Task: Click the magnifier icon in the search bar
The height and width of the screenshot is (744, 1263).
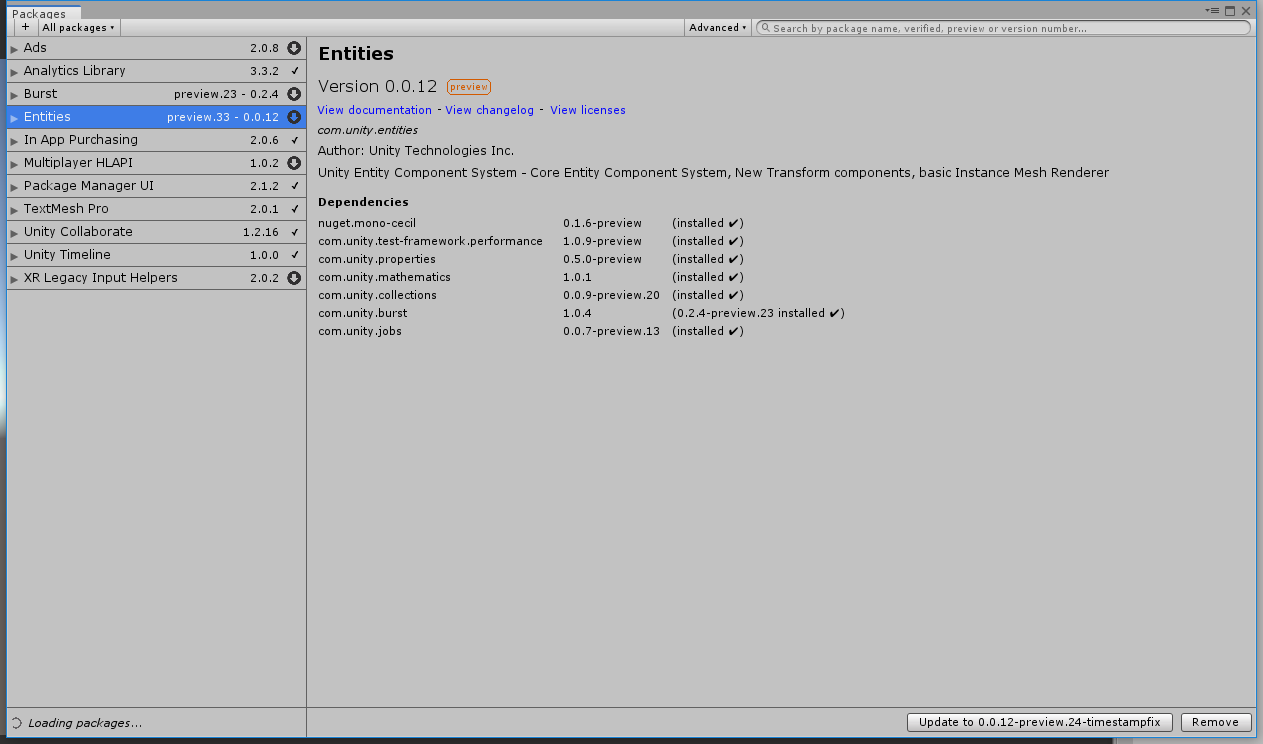Action: click(x=765, y=28)
